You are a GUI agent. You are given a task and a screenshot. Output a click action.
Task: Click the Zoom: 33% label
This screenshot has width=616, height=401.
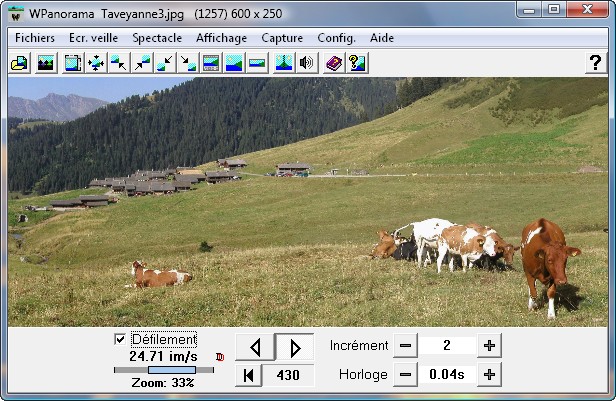coord(163,383)
